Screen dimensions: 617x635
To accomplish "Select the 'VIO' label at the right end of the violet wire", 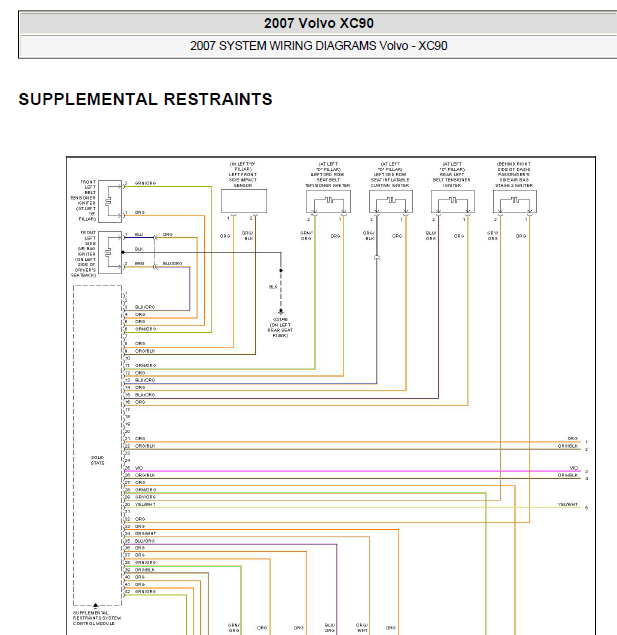I will [x=574, y=468].
